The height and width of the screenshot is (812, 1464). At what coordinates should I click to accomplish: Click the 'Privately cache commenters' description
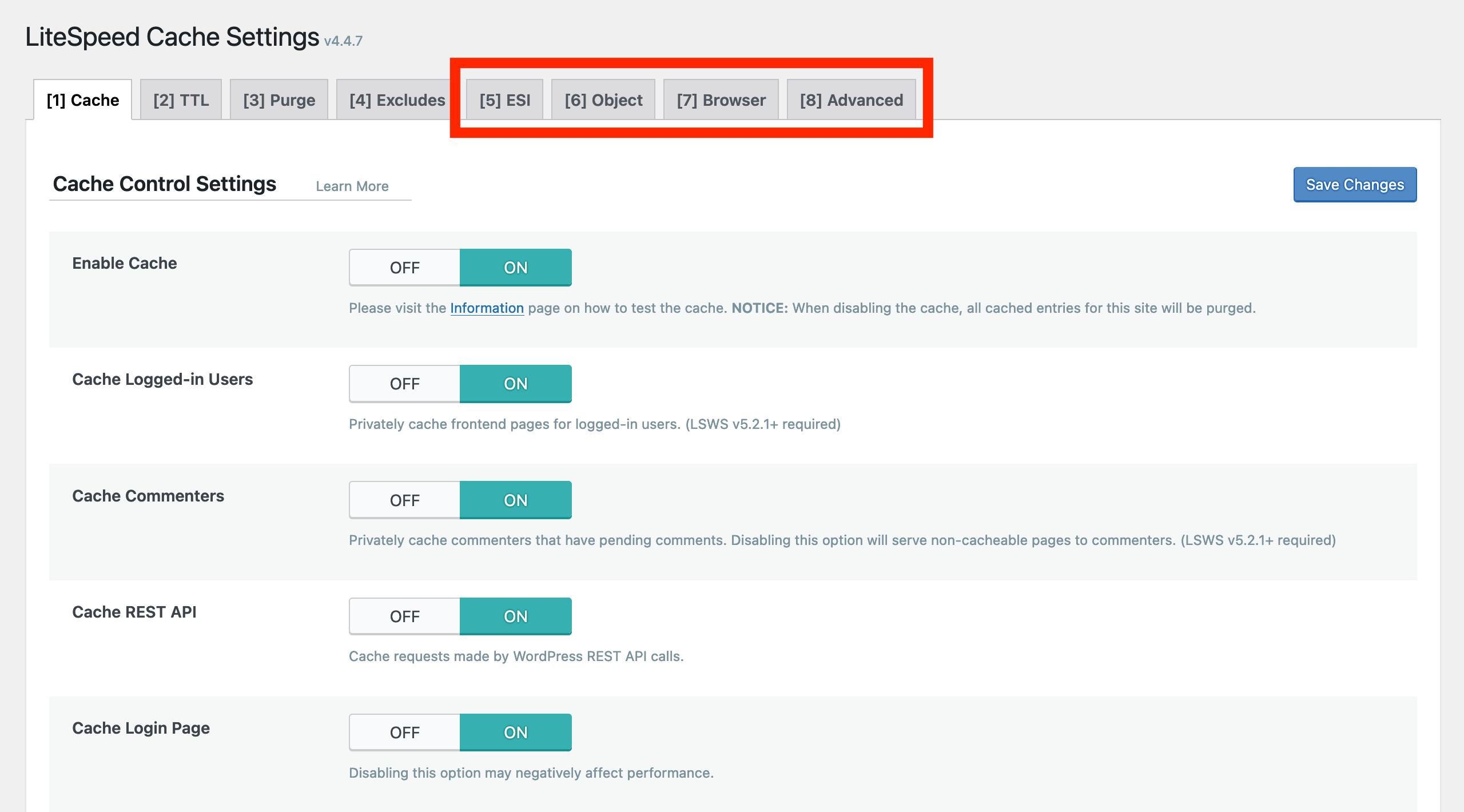tap(842, 540)
